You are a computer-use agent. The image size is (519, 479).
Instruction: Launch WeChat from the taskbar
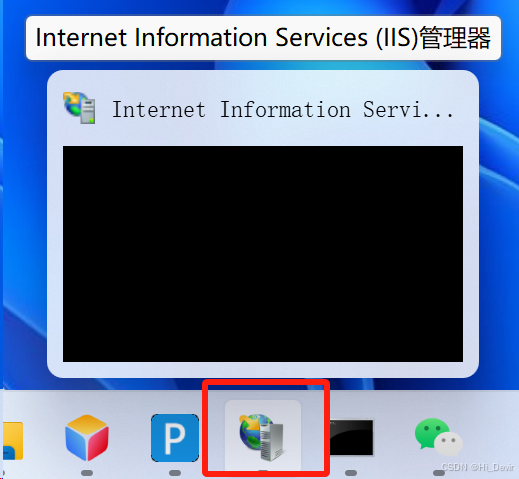click(439, 437)
